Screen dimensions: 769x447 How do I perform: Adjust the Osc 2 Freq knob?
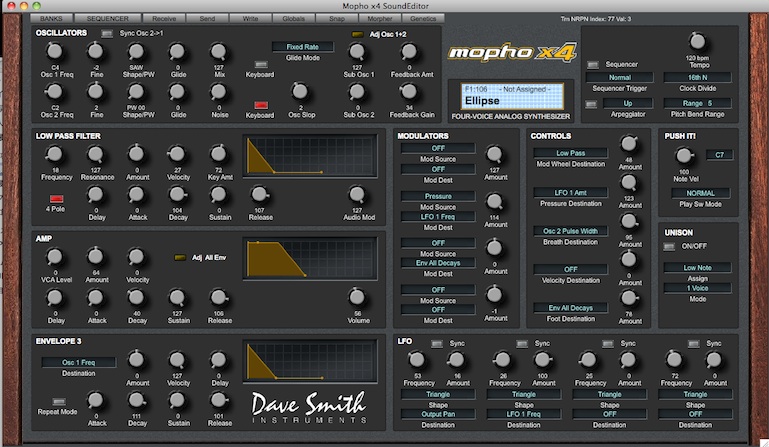pos(54,91)
